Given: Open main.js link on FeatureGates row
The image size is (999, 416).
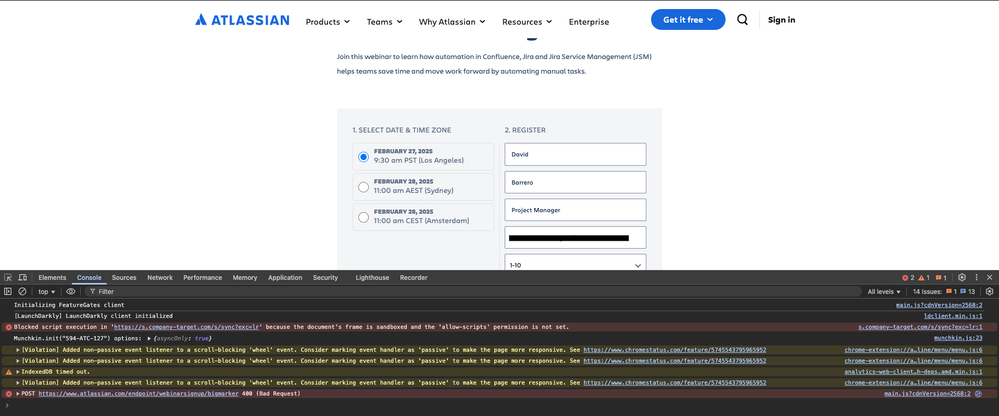Looking at the screenshot, I should [939, 305].
